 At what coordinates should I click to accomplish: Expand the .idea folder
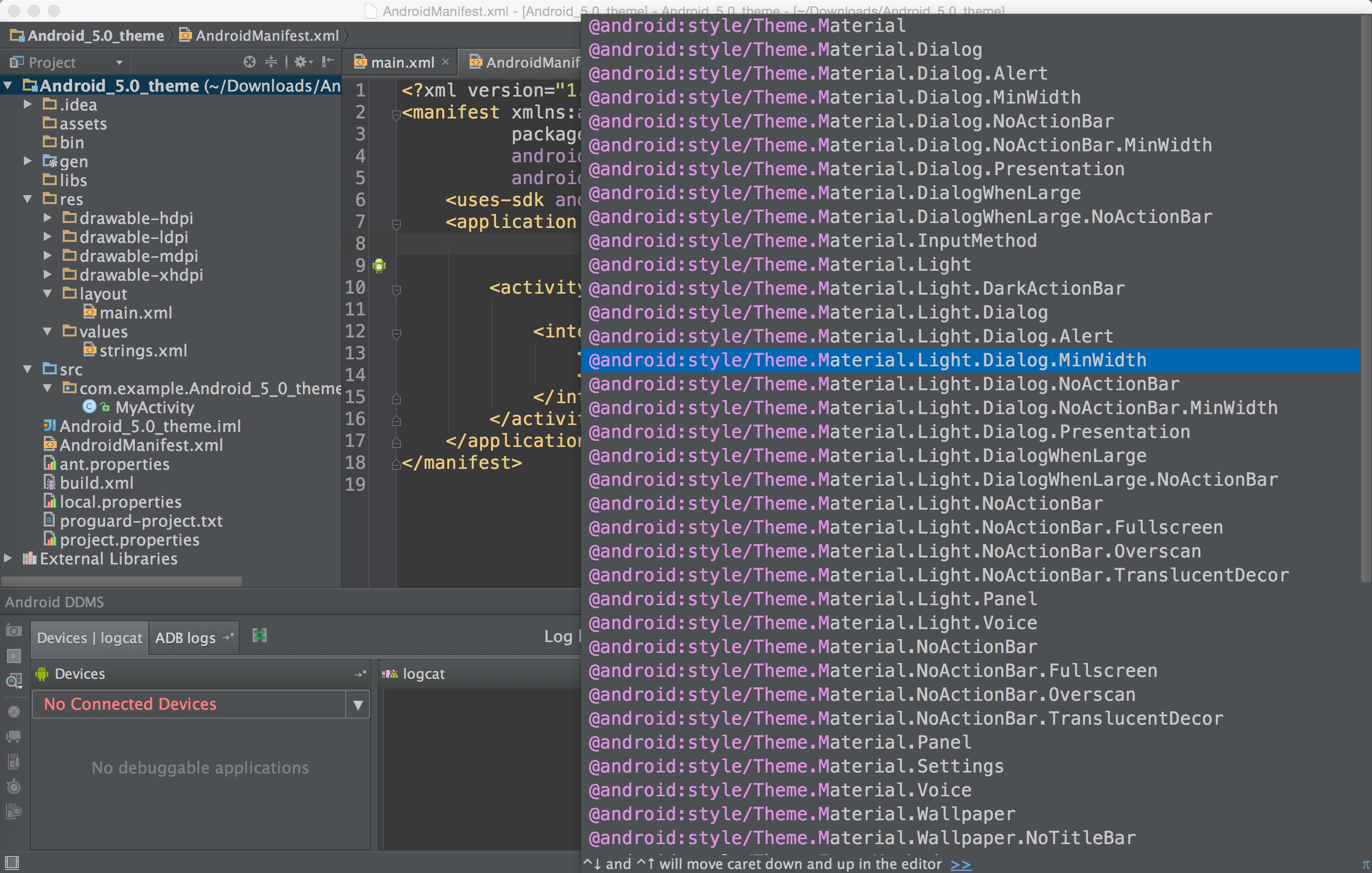(27, 105)
